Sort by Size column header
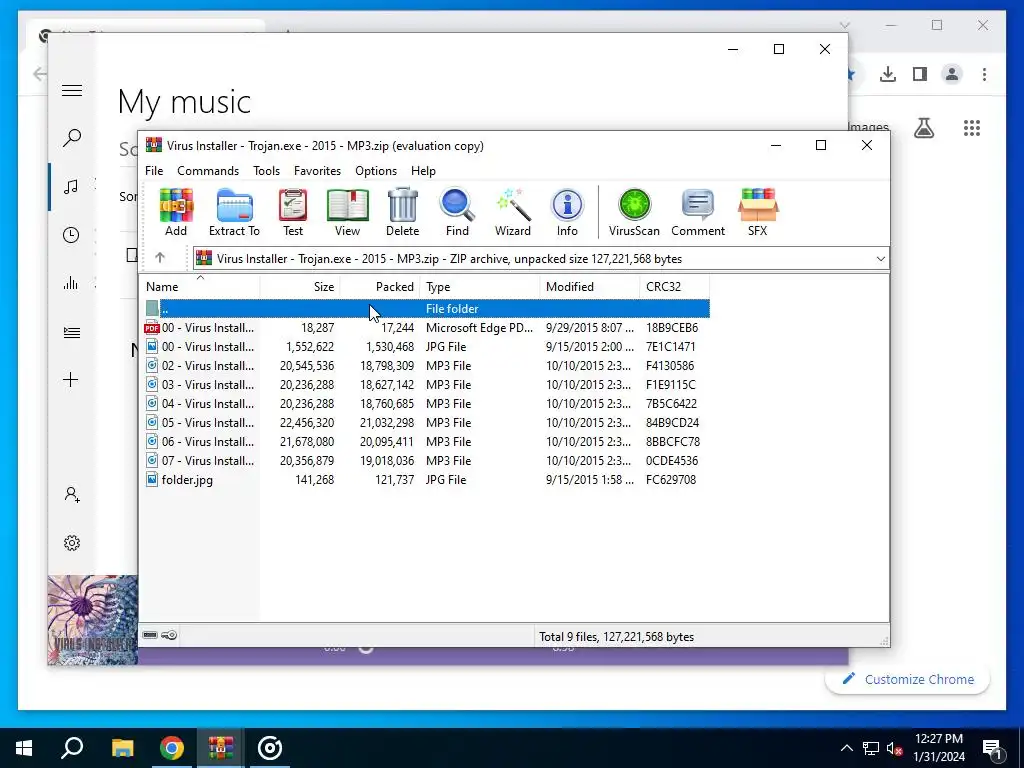 [300, 287]
